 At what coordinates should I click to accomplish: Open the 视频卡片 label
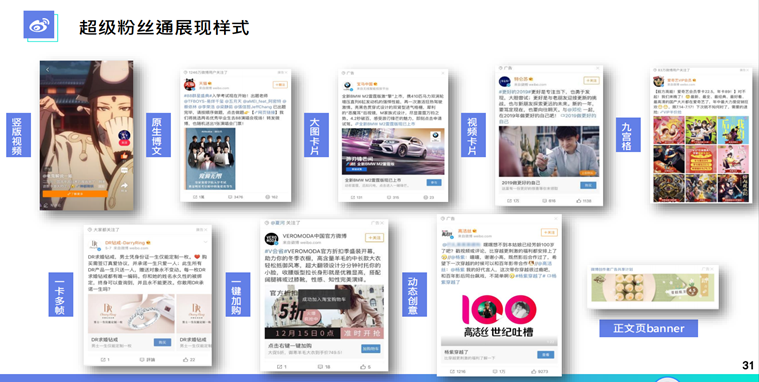click(473, 135)
